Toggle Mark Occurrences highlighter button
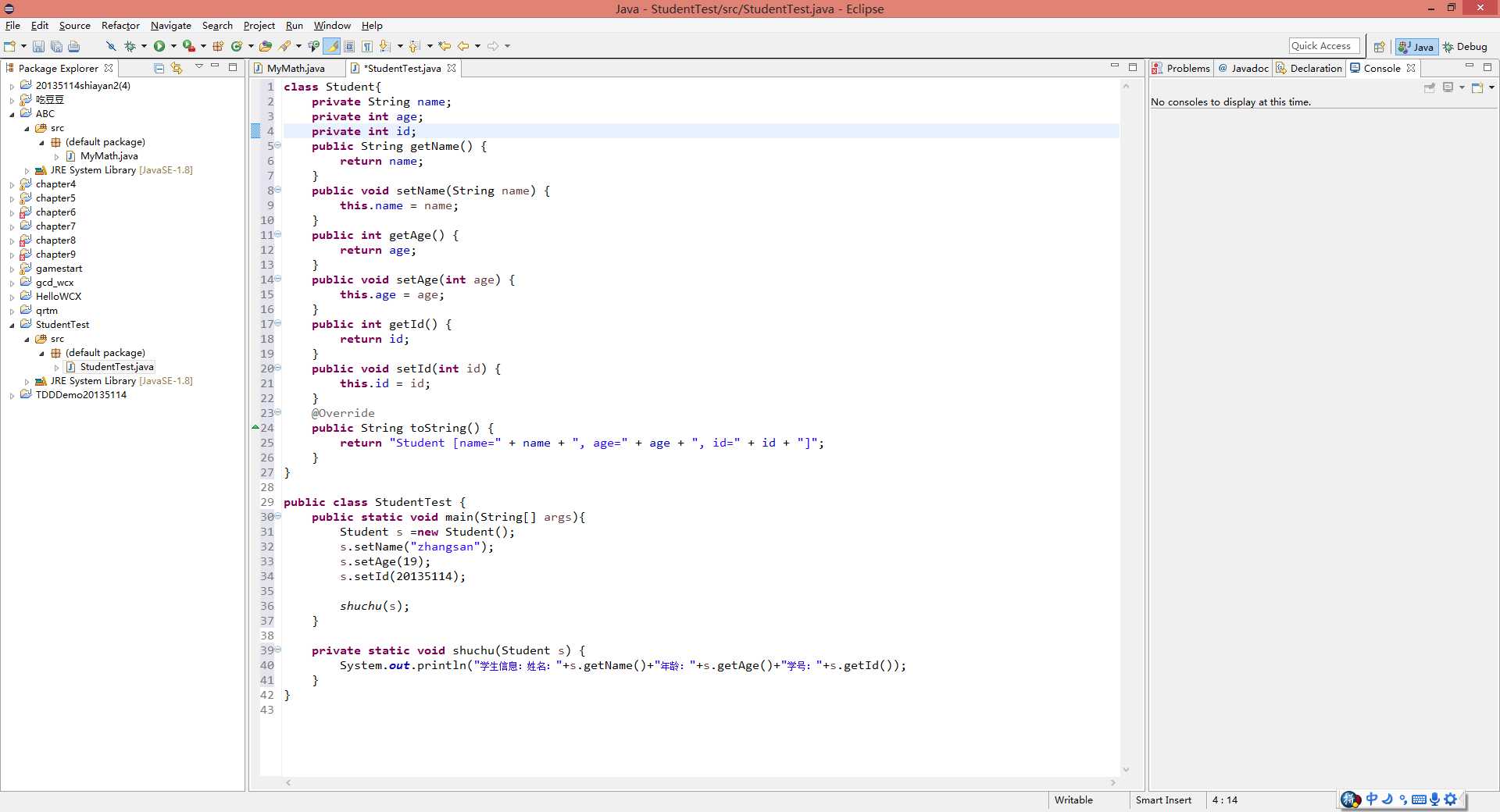 [x=332, y=47]
